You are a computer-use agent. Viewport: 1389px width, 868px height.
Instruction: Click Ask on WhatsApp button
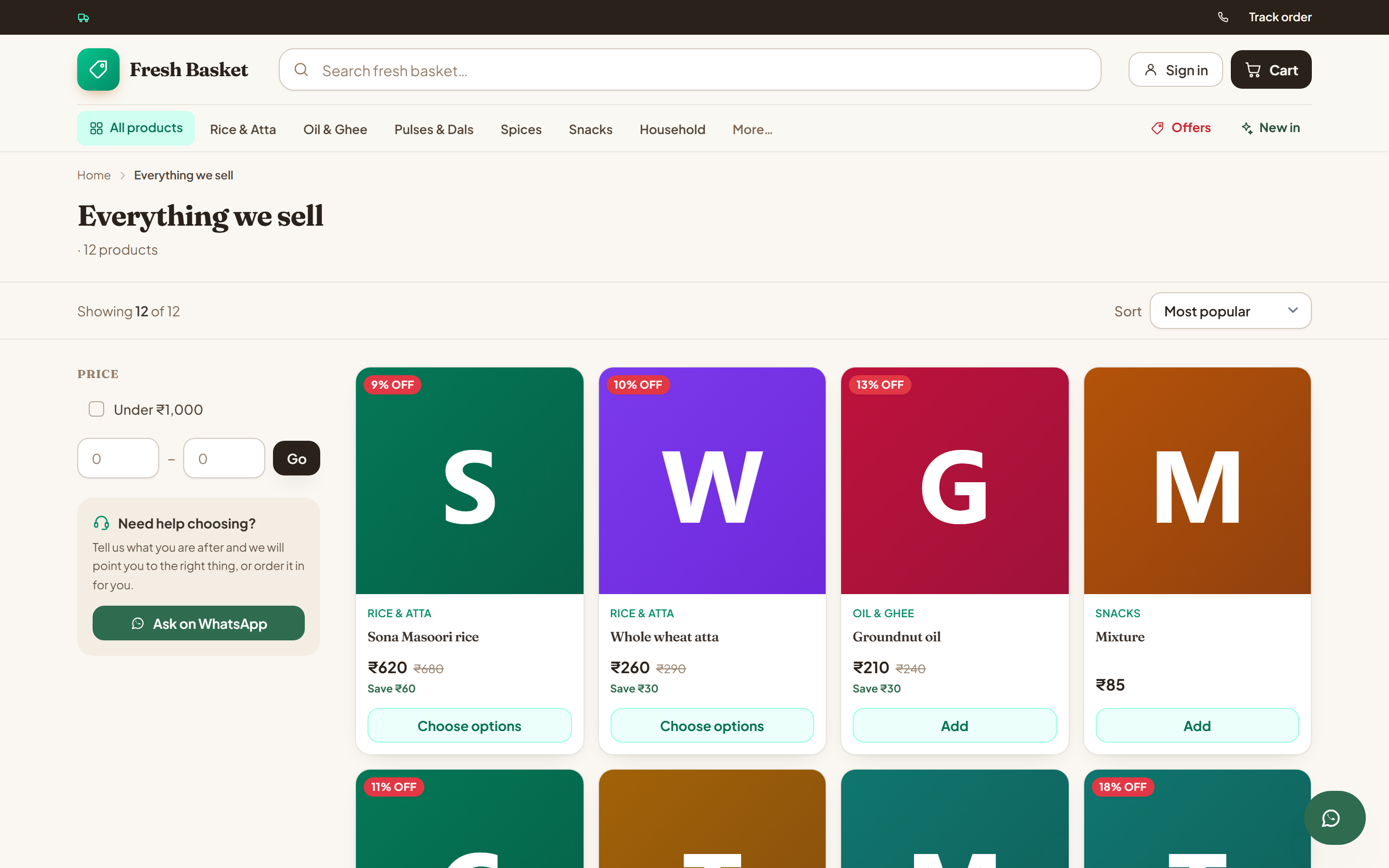[199, 623]
